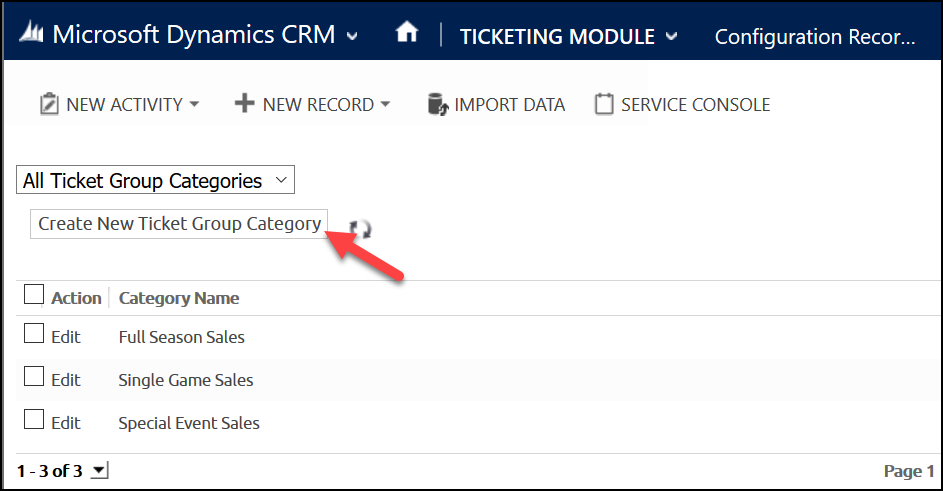Open the All Ticket Group Categories view selector
The image size is (943, 491).
[x=155, y=180]
